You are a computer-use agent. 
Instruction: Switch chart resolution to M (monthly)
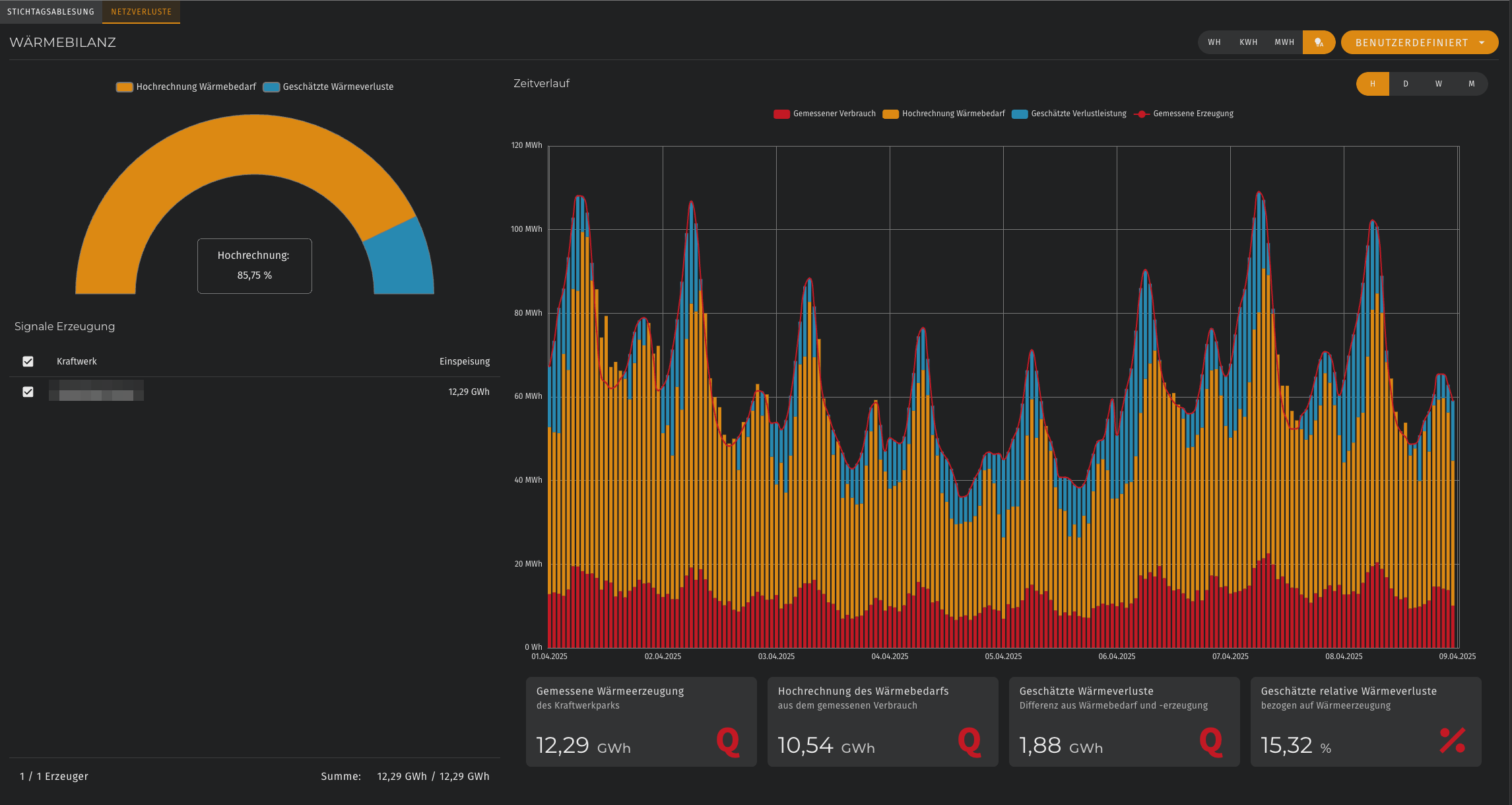click(x=1471, y=84)
